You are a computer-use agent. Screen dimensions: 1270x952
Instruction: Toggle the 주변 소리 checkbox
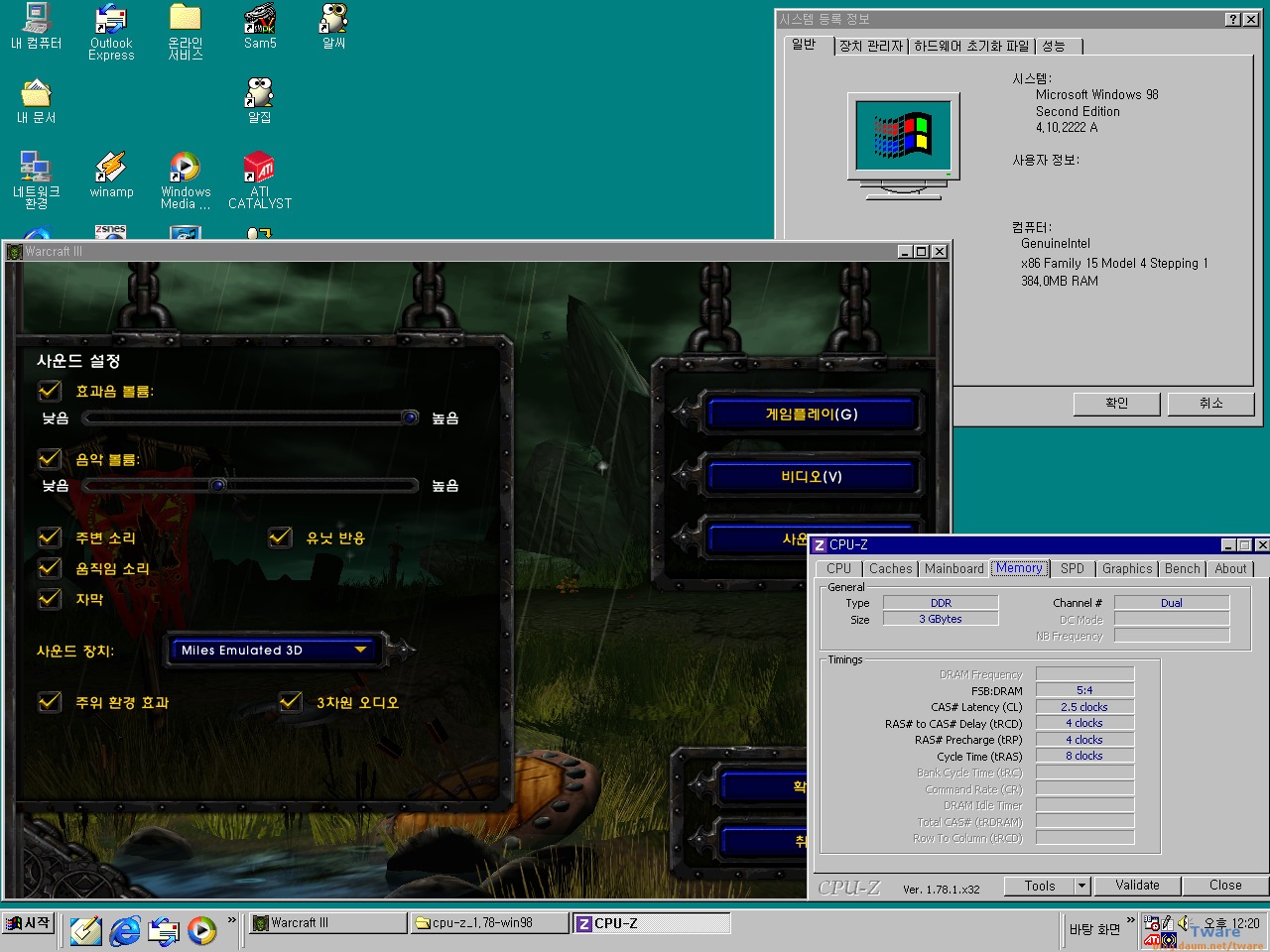(x=50, y=537)
